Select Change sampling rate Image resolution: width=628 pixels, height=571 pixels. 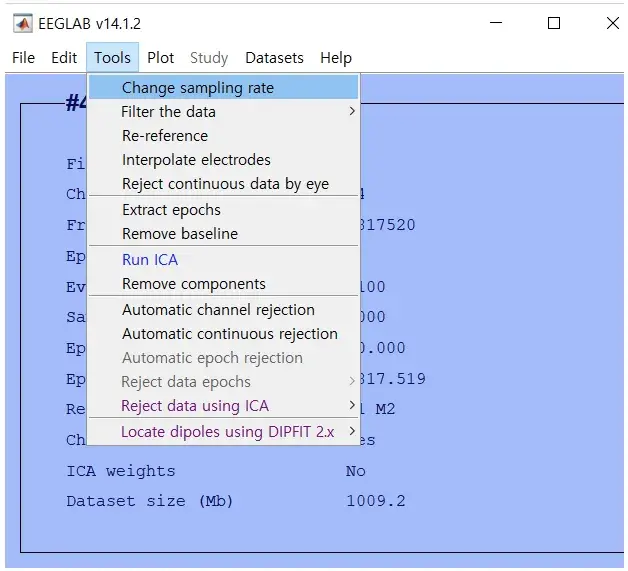[197, 88]
